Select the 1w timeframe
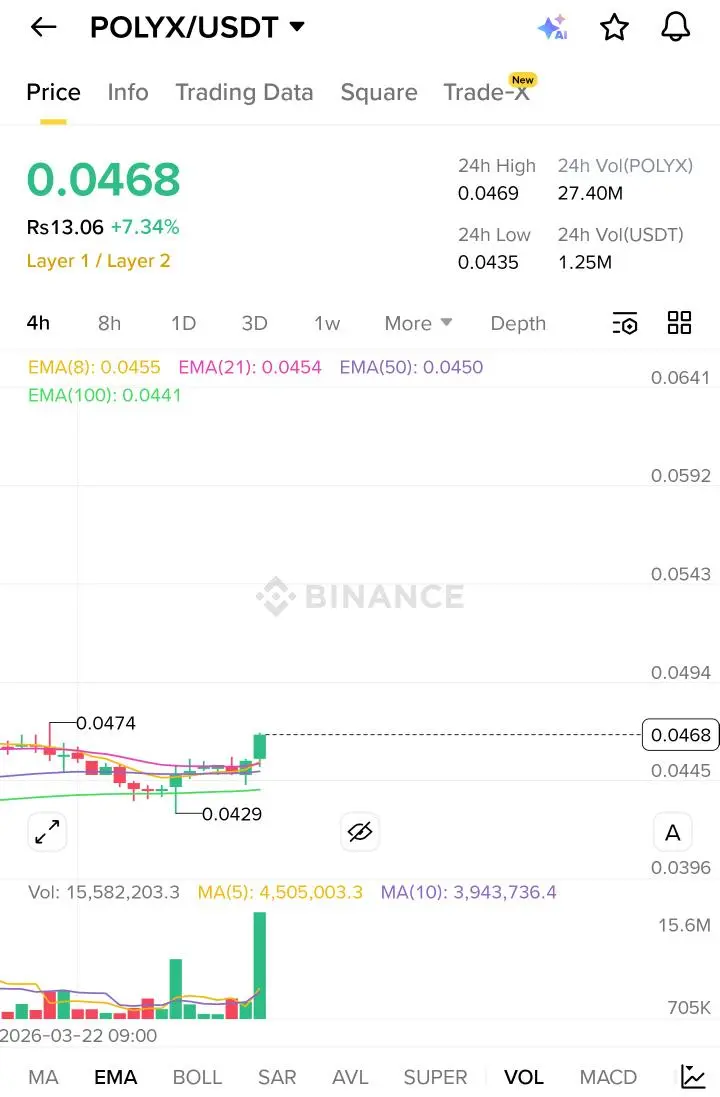 pyautogui.click(x=327, y=323)
